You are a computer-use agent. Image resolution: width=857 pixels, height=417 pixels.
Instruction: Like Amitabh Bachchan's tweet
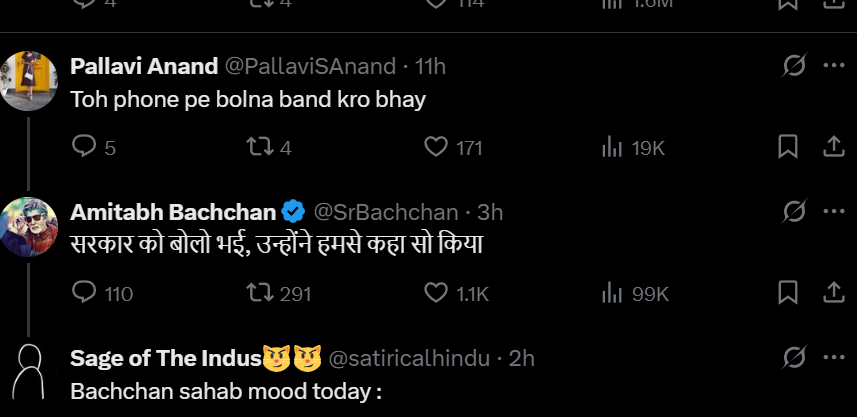[436, 293]
